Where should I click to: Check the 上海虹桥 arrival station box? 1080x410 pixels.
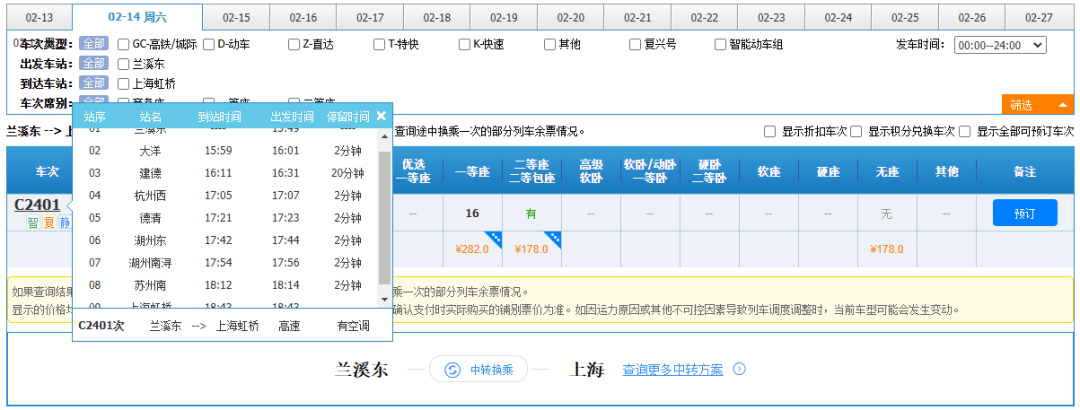(x=123, y=83)
